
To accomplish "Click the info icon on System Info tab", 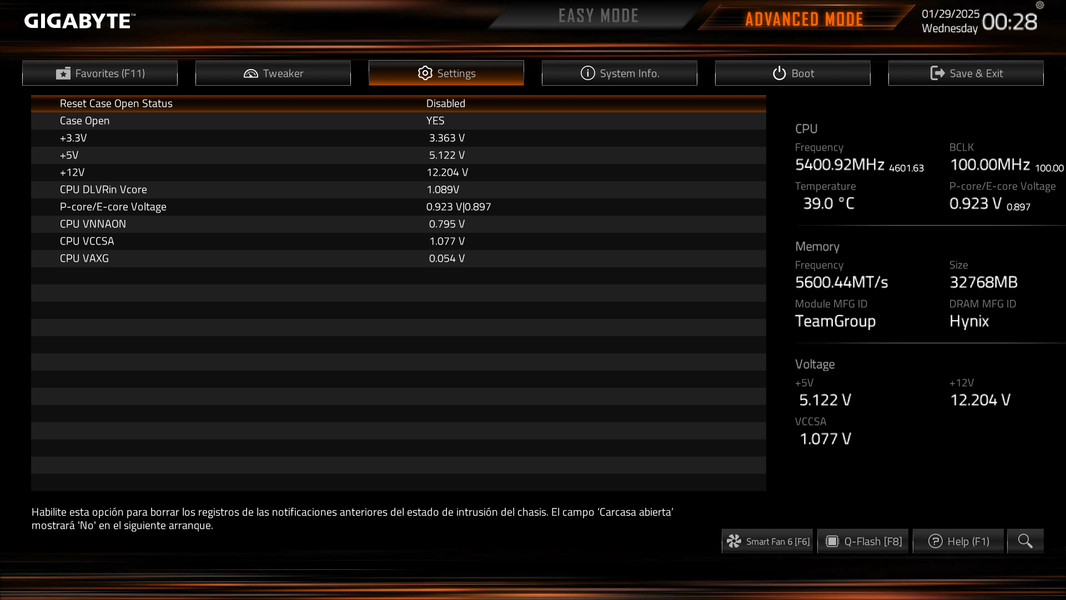I will pyautogui.click(x=587, y=73).
